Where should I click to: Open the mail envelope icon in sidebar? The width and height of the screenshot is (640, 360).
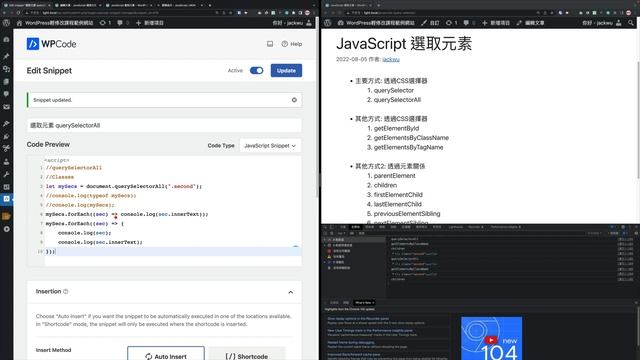[x=6, y=107]
